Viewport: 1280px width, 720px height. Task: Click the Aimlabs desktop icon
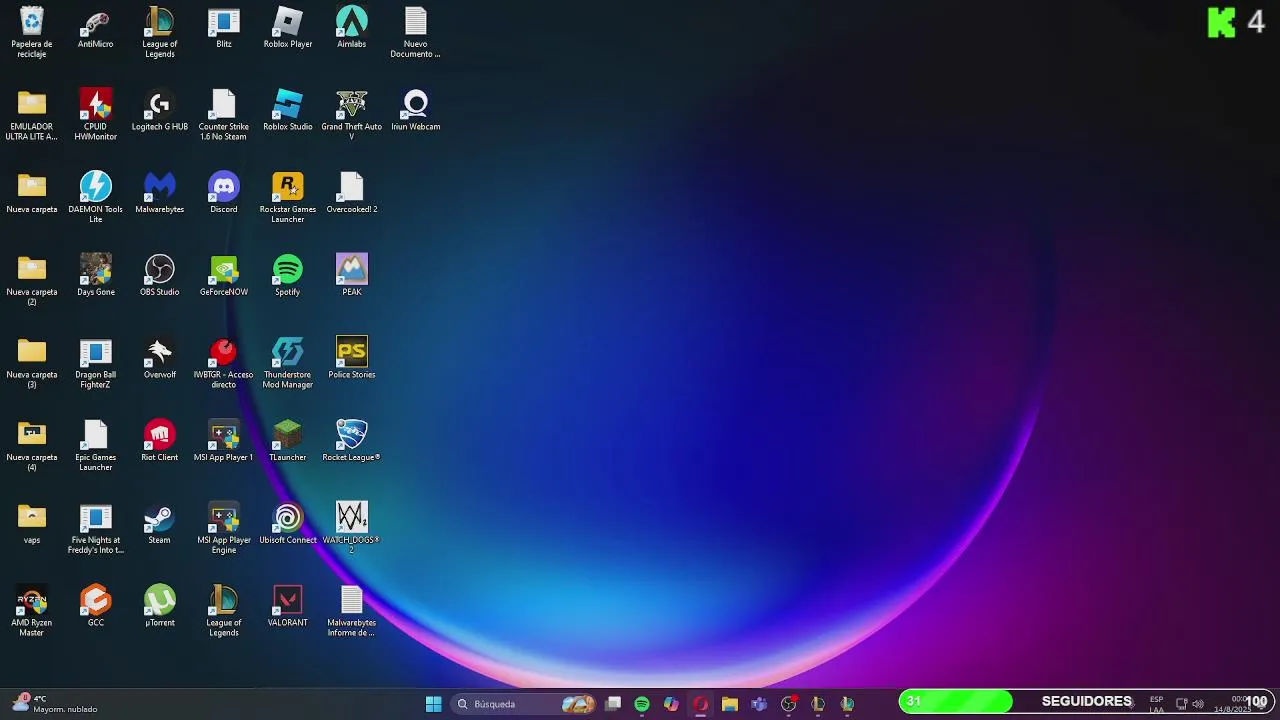pyautogui.click(x=352, y=28)
